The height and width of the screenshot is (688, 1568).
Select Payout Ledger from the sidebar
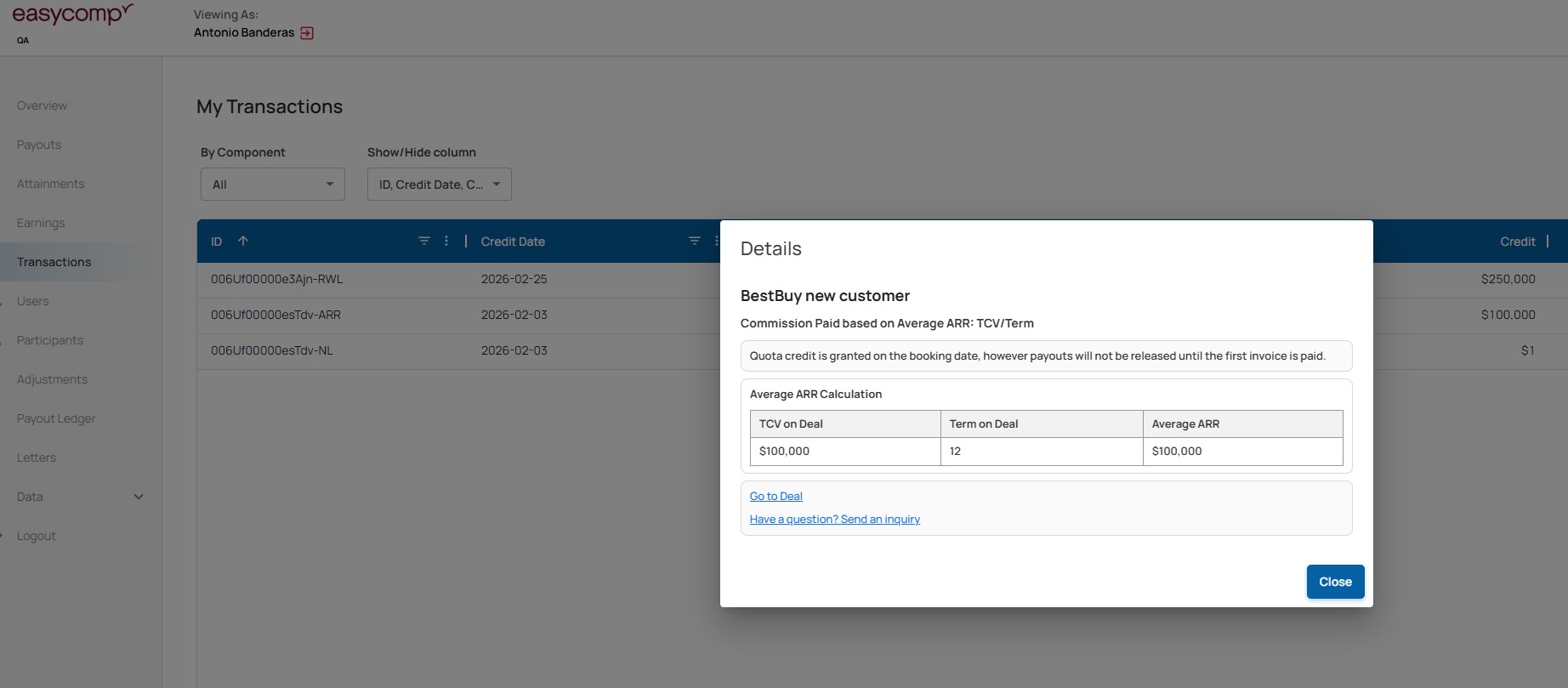pos(56,418)
